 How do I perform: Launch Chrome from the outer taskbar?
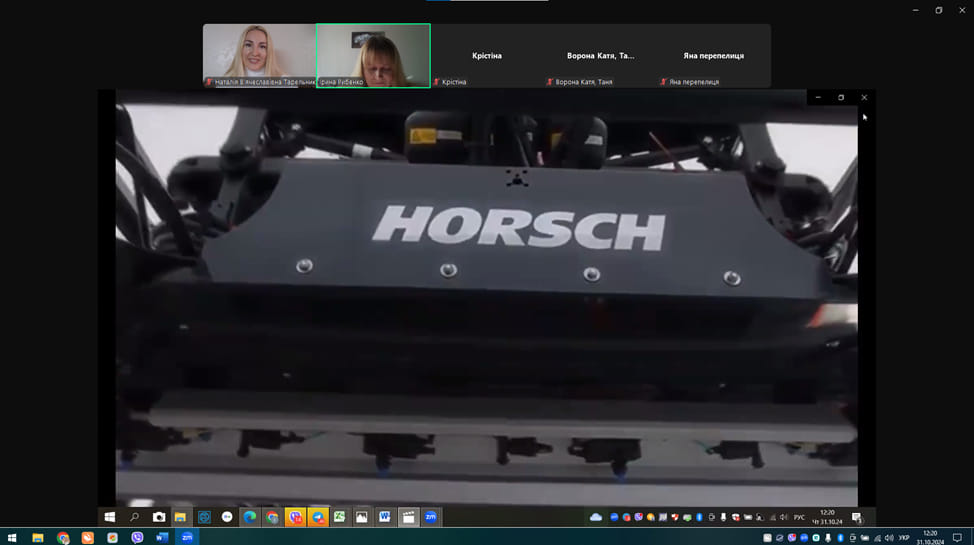[x=63, y=538]
